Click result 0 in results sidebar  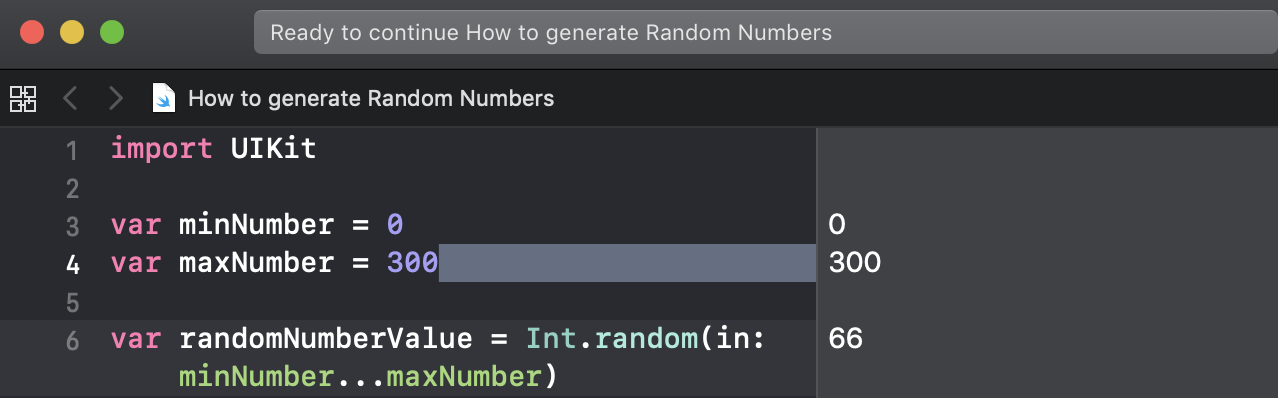click(x=837, y=225)
